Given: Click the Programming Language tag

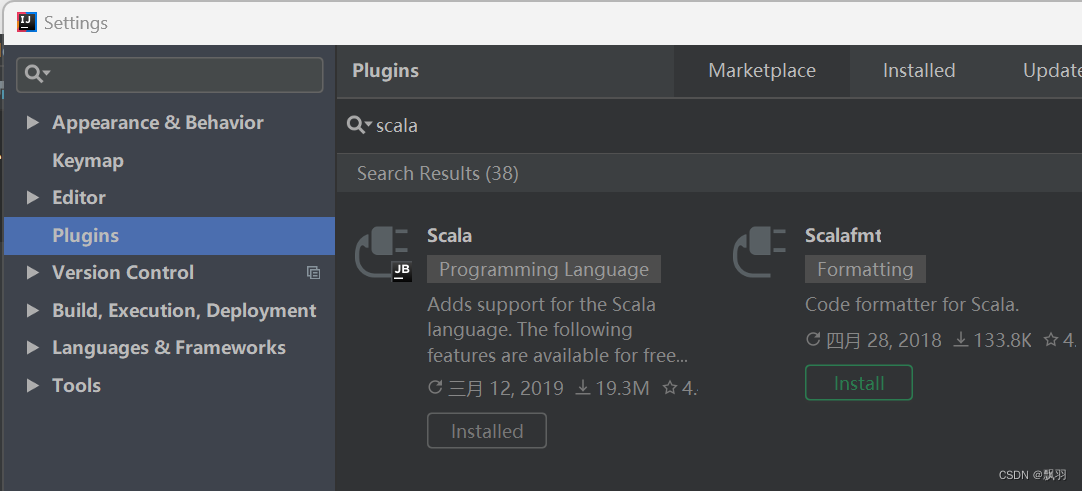Looking at the screenshot, I should coord(544,269).
